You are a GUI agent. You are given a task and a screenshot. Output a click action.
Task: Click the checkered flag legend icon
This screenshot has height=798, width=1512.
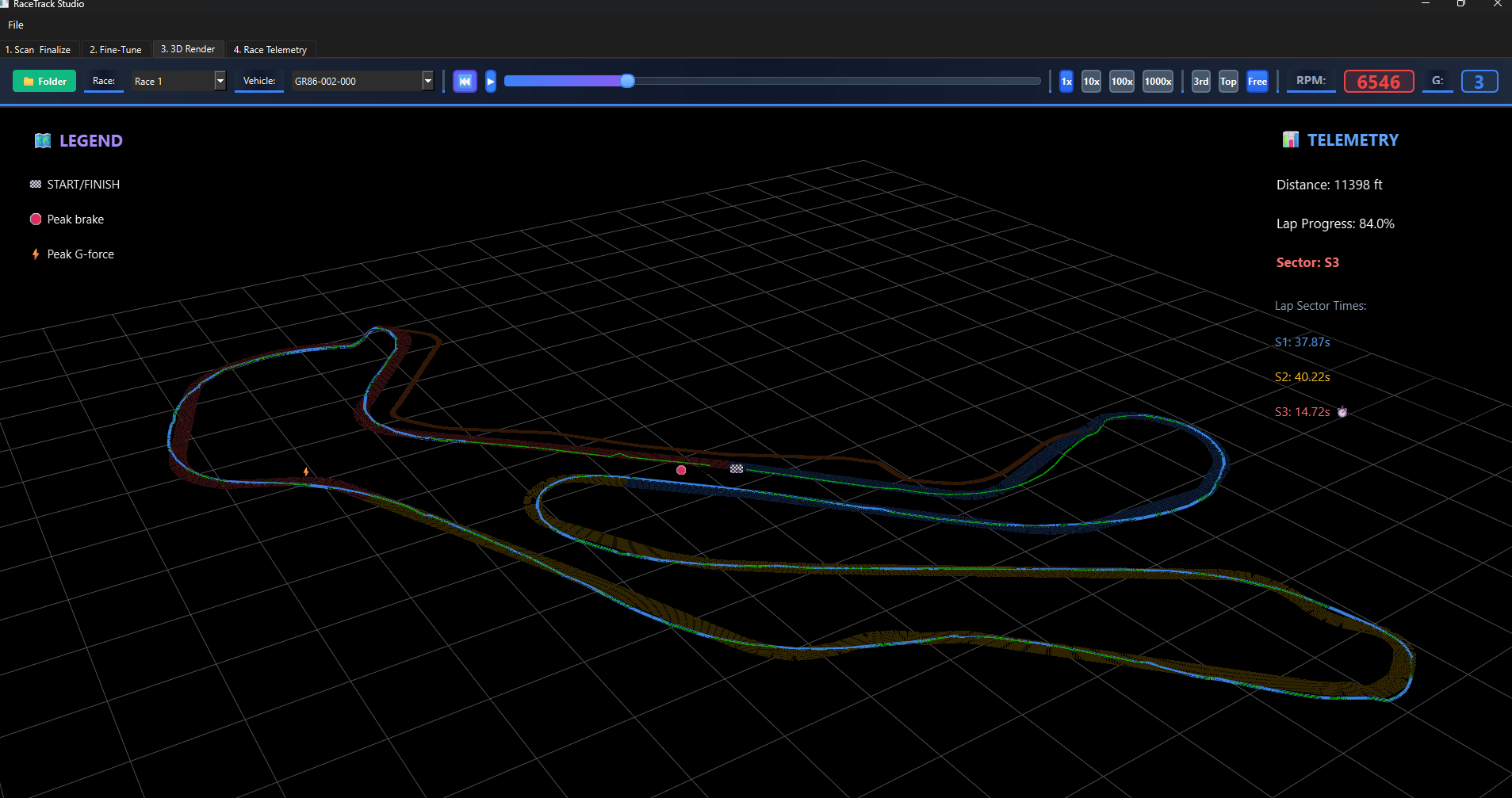point(36,184)
